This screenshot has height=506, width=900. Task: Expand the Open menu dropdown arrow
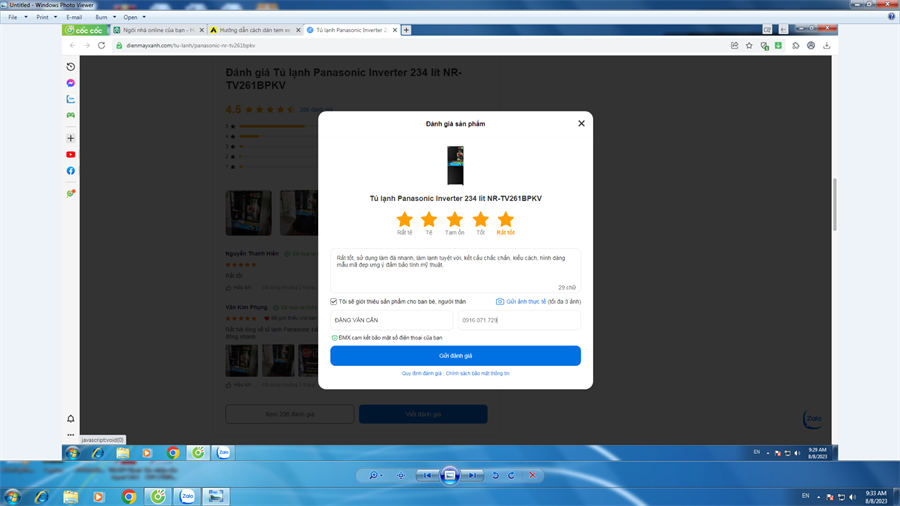point(144,17)
